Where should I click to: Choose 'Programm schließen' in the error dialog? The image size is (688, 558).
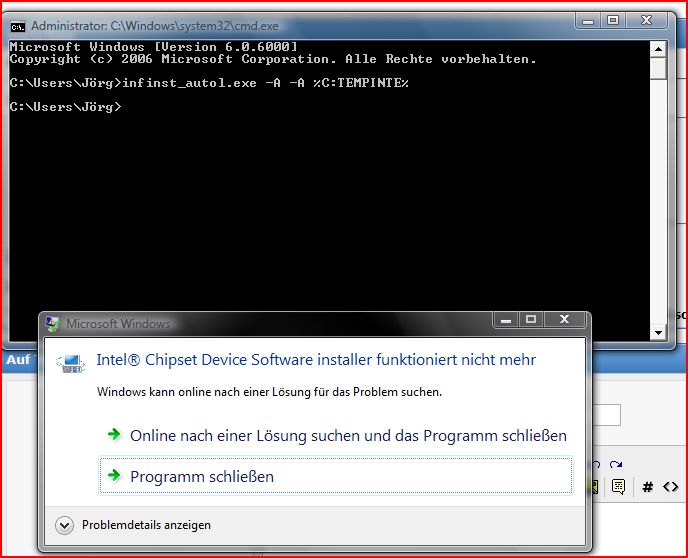[x=336, y=476]
